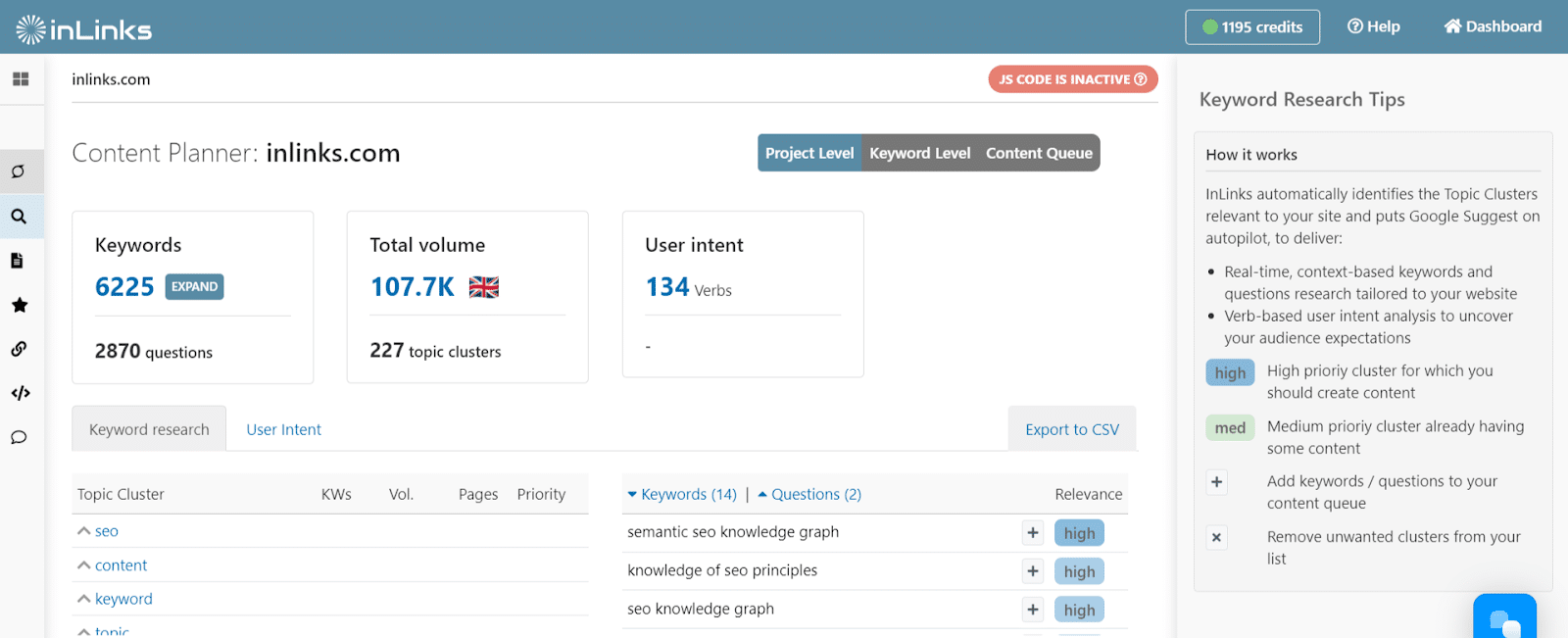Click the remove x icon in tips legend
This screenshot has height=638, width=1568.
(x=1216, y=537)
